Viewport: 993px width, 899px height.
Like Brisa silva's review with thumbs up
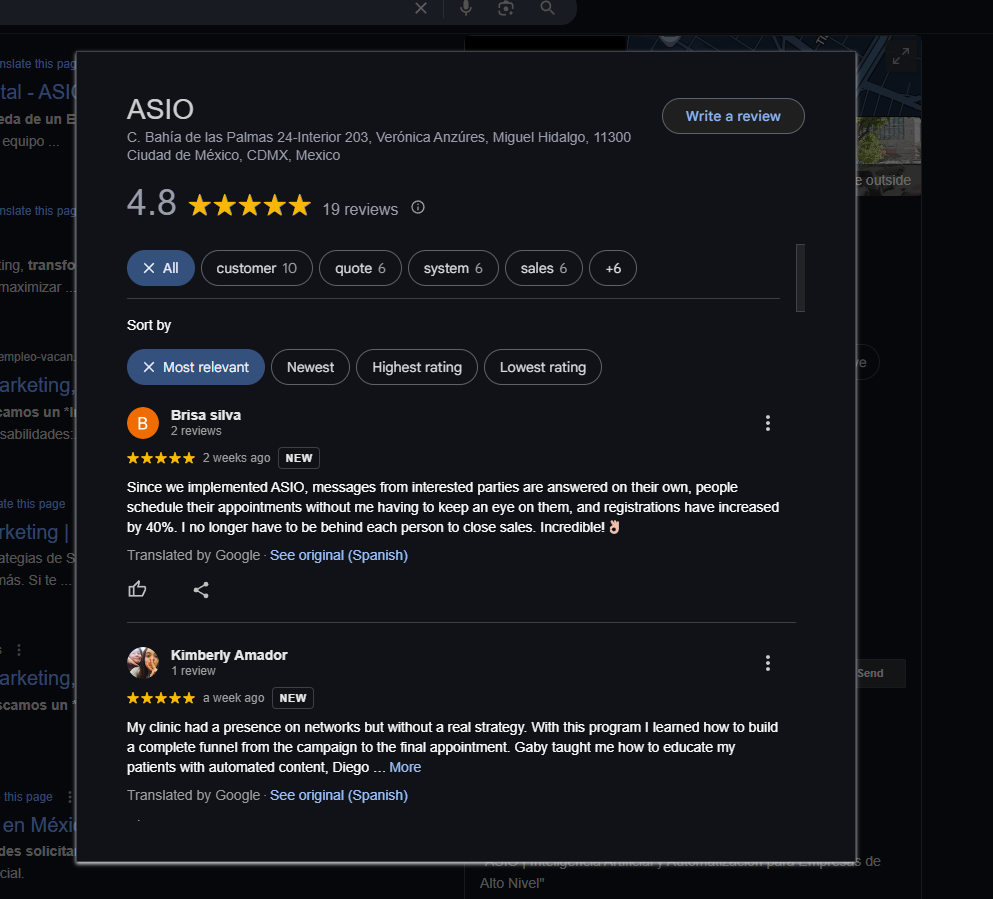pos(137,589)
